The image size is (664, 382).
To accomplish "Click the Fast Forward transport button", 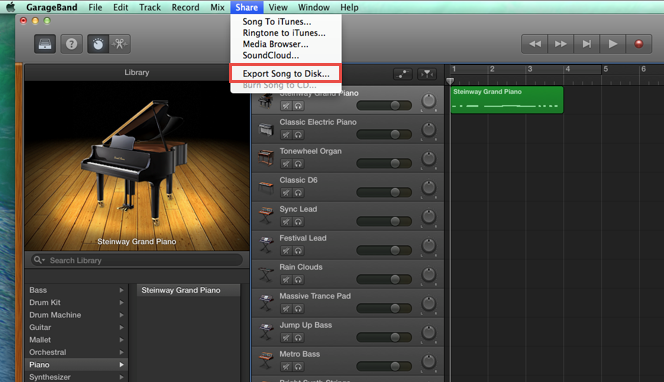I will (x=561, y=44).
